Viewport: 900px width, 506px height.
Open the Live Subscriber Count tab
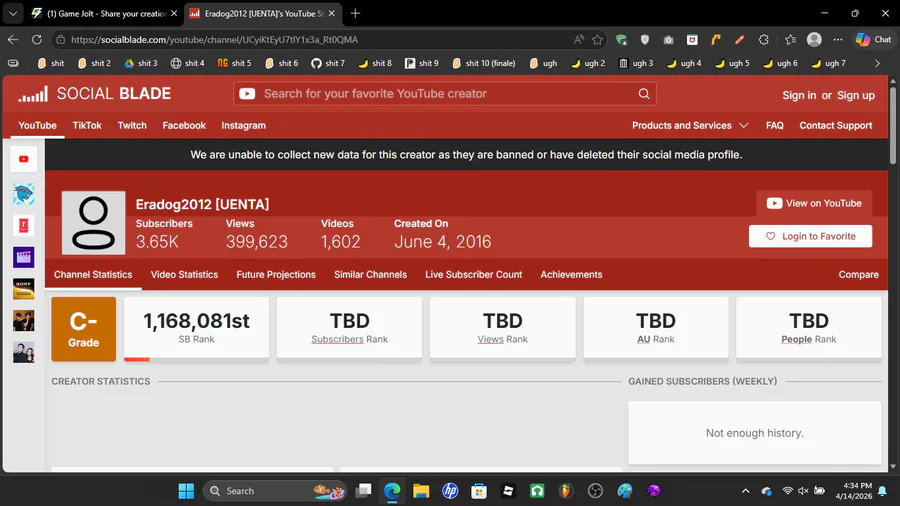(x=474, y=274)
